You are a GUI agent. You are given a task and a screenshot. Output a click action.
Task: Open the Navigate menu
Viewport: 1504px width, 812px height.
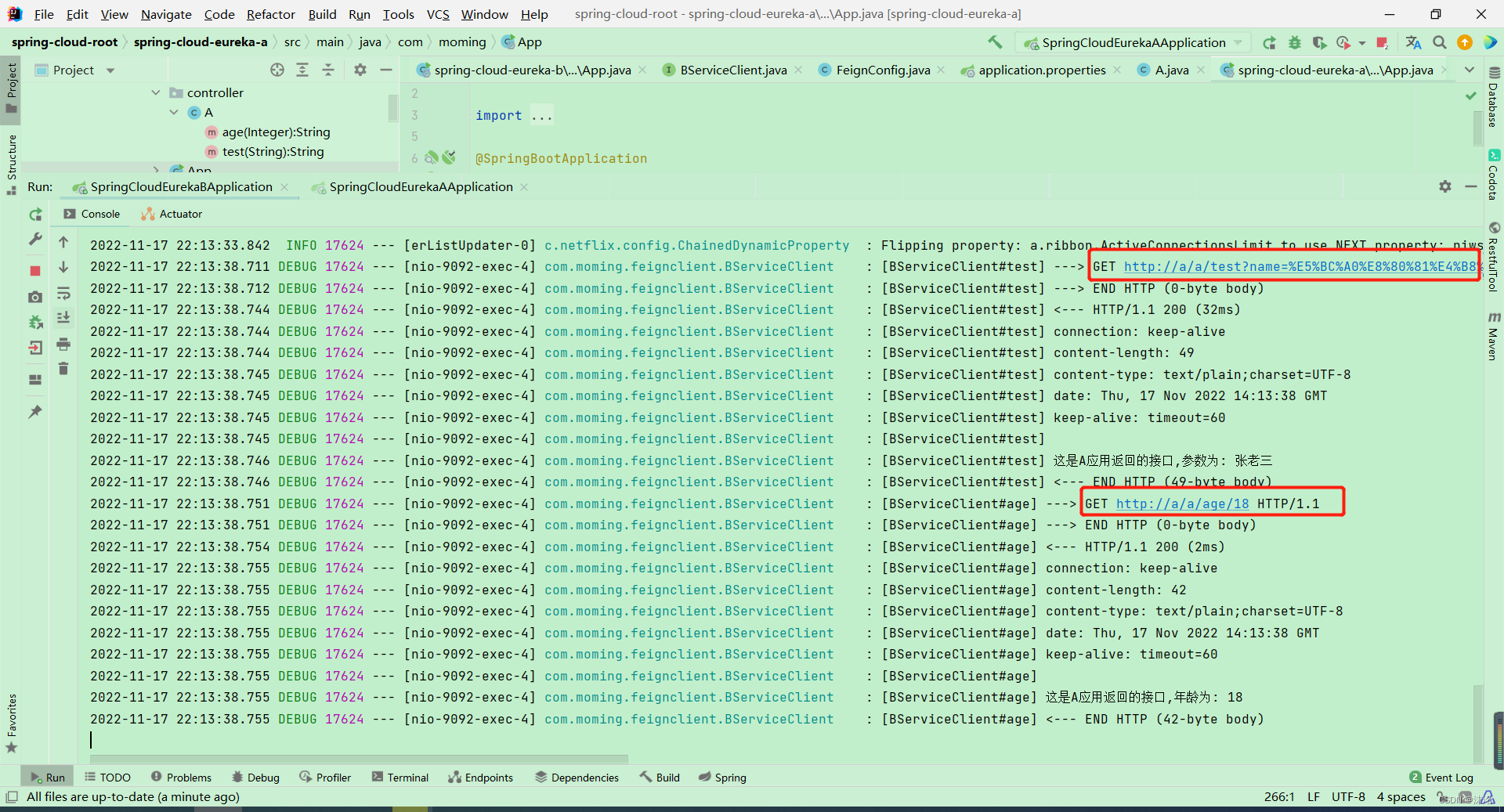point(166,14)
